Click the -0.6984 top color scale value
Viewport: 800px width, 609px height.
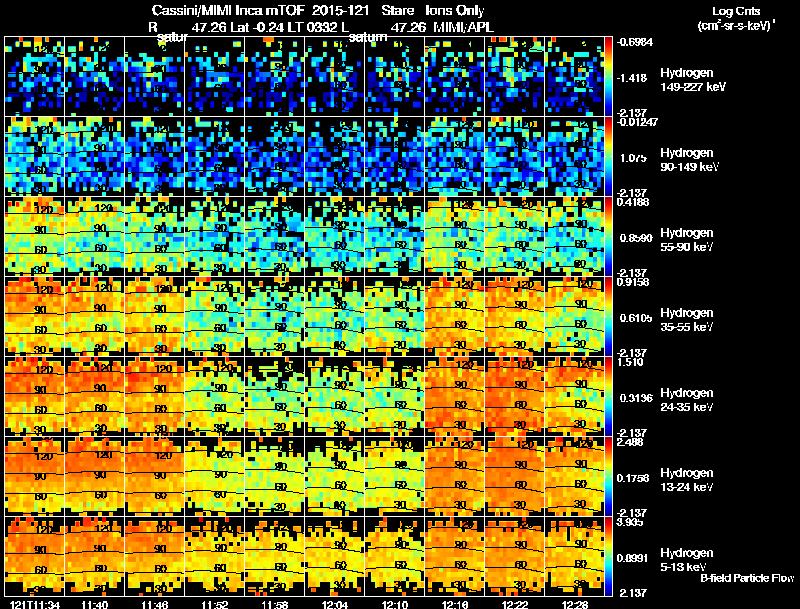(x=635, y=42)
